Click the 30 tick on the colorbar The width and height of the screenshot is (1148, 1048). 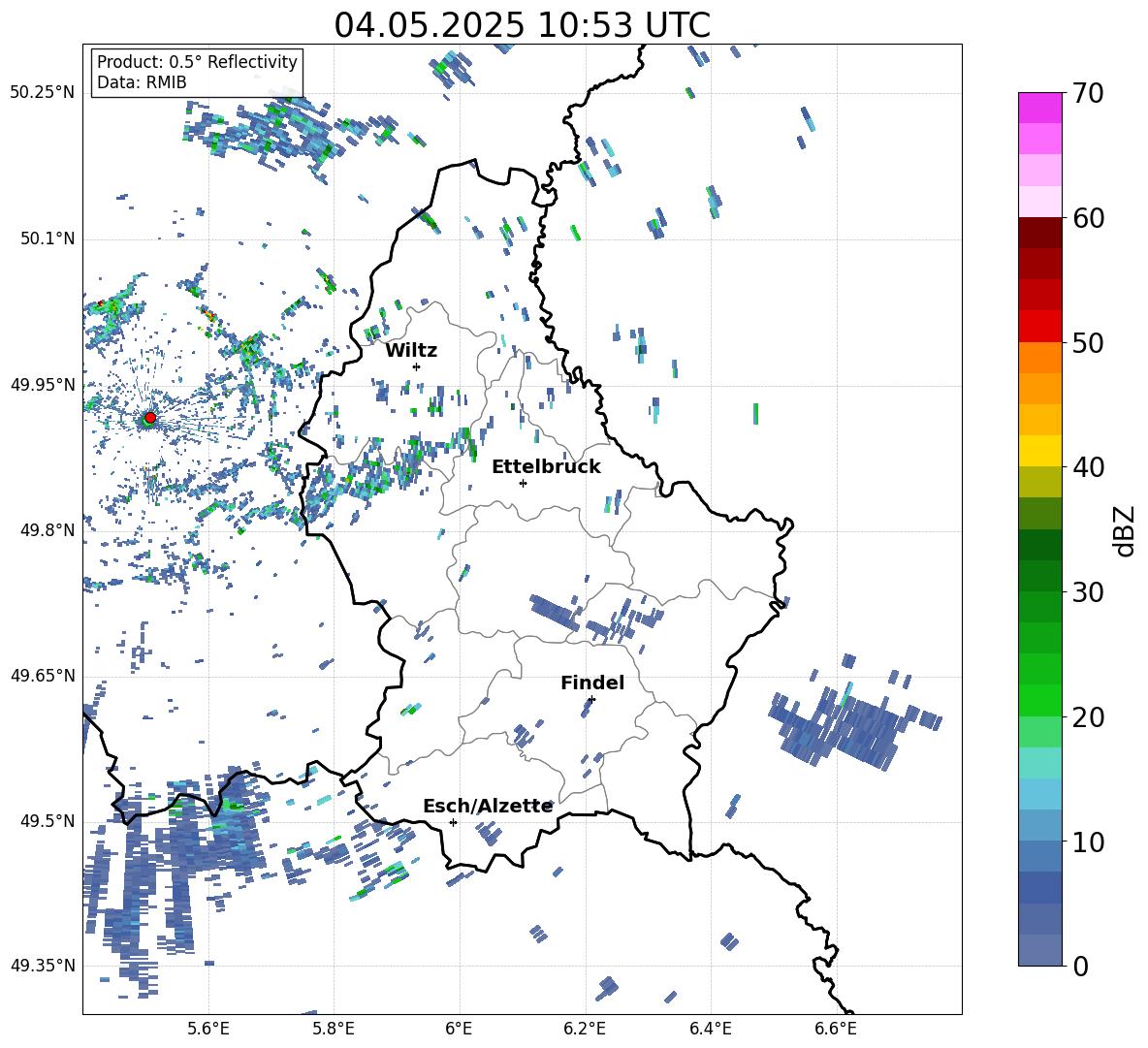pyautogui.click(x=1088, y=592)
